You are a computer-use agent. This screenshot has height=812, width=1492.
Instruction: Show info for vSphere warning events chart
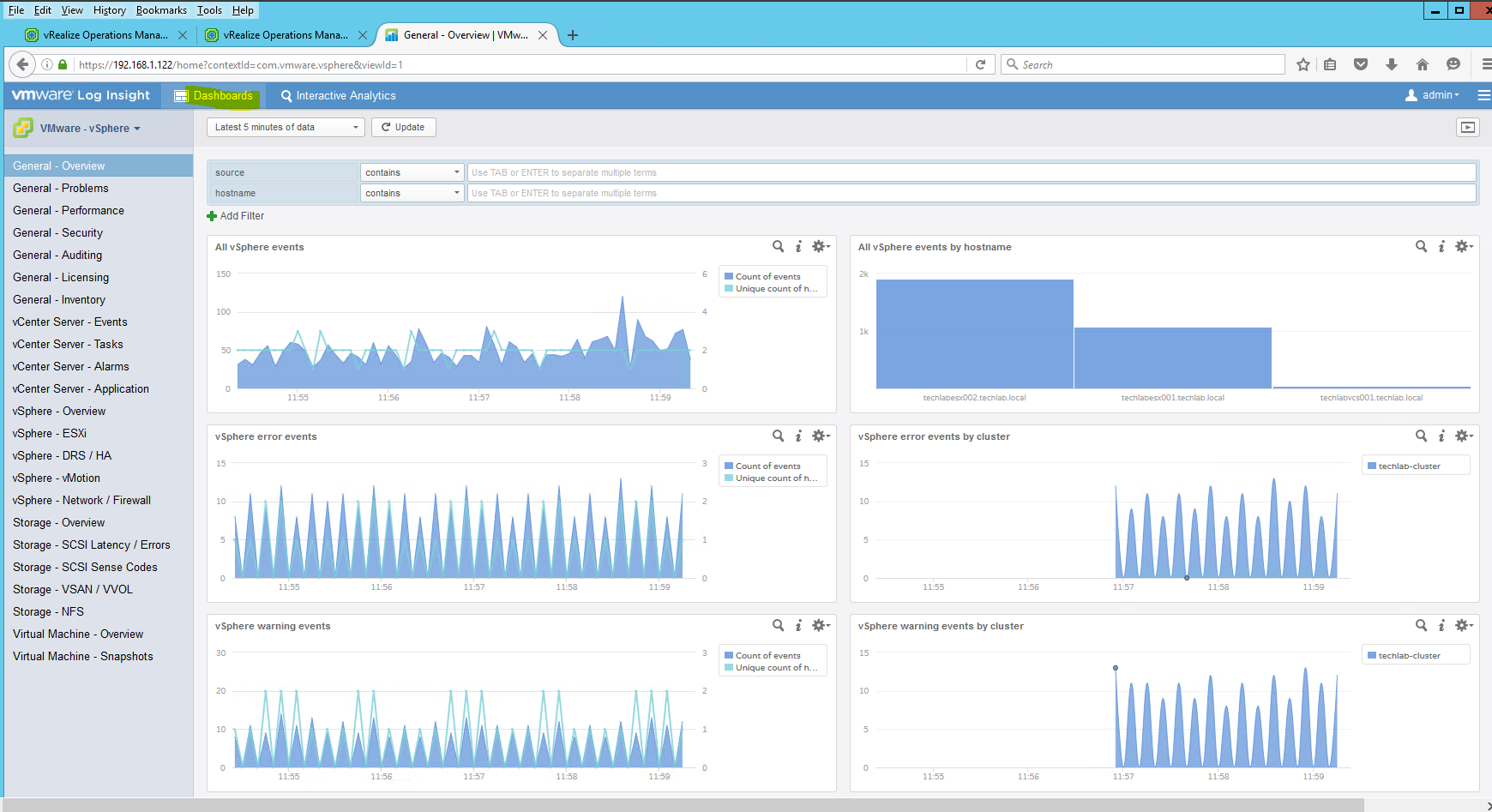pos(798,625)
